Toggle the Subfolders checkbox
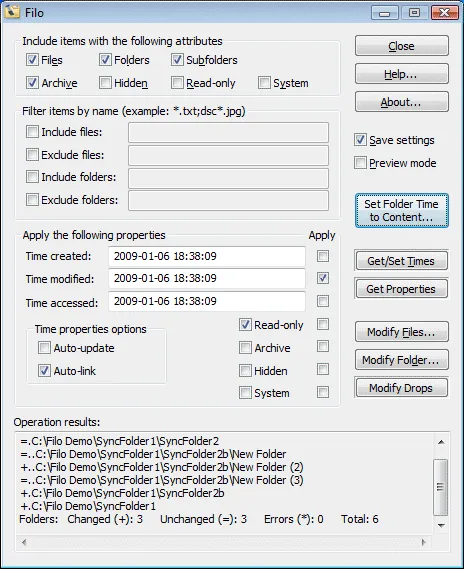The image size is (464, 569). [x=177, y=60]
